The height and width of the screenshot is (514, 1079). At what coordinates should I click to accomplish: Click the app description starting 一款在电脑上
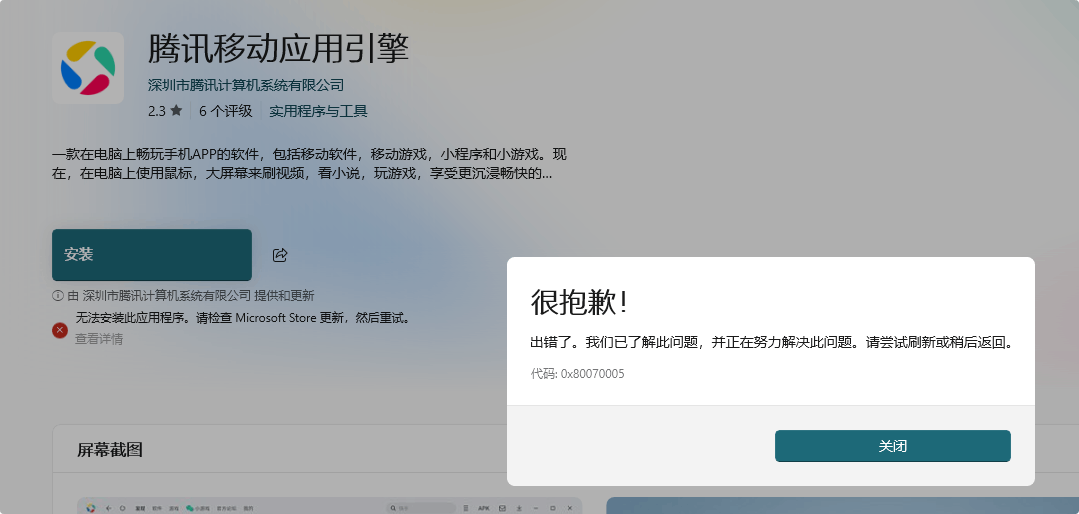tap(310, 164)
